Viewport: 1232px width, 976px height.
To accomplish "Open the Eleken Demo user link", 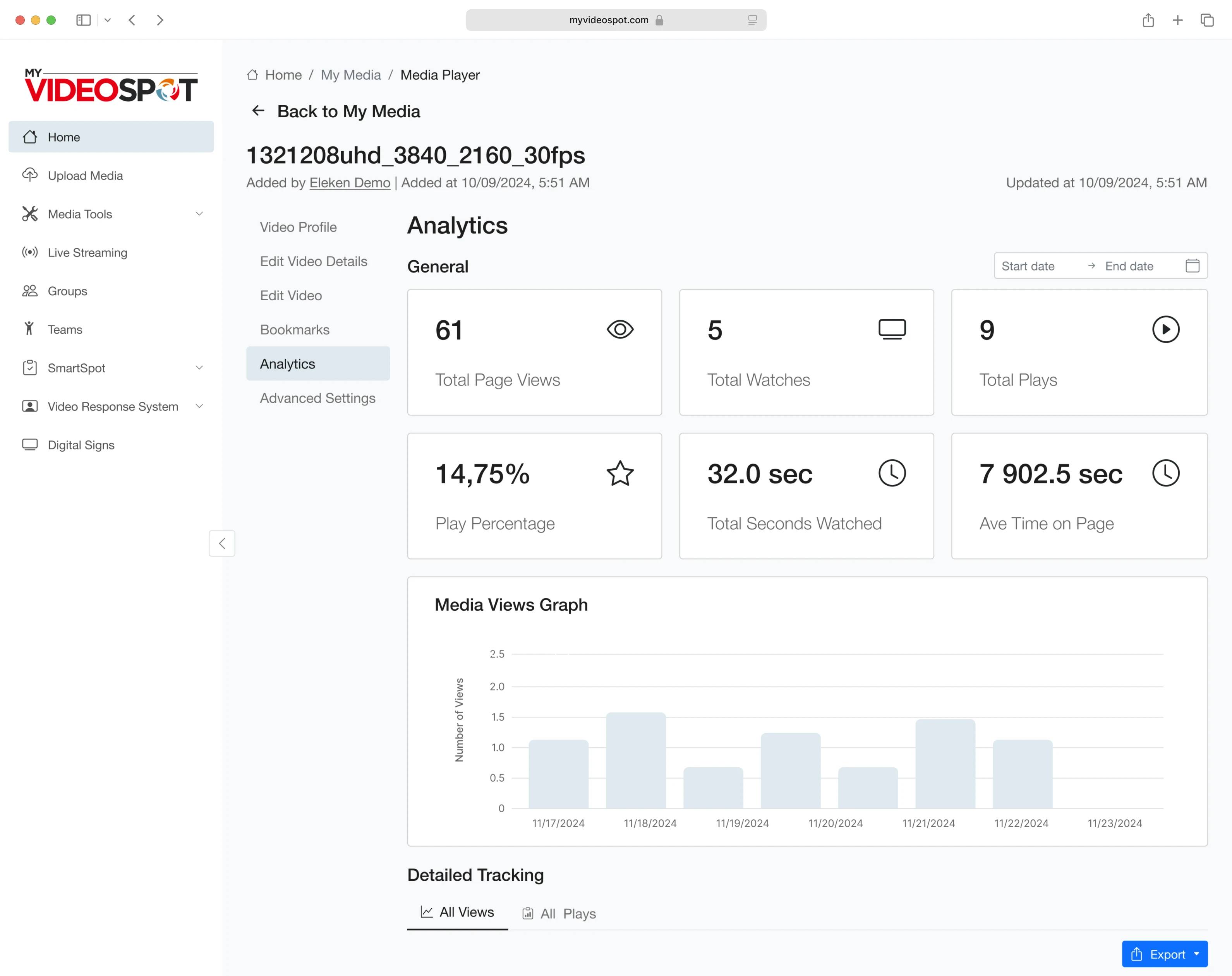I will (350, 183).
